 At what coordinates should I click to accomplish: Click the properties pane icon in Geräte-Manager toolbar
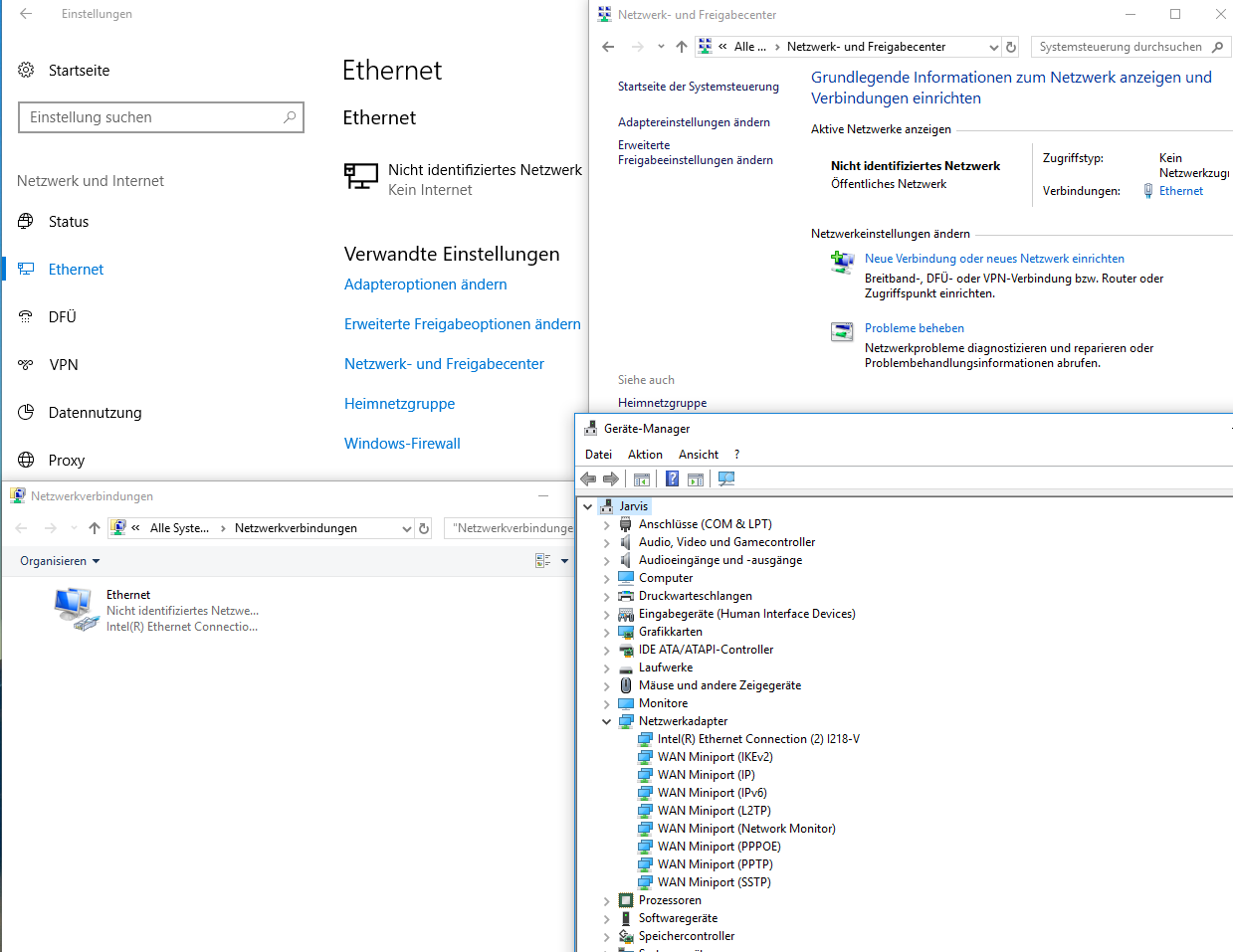point(696,479)
